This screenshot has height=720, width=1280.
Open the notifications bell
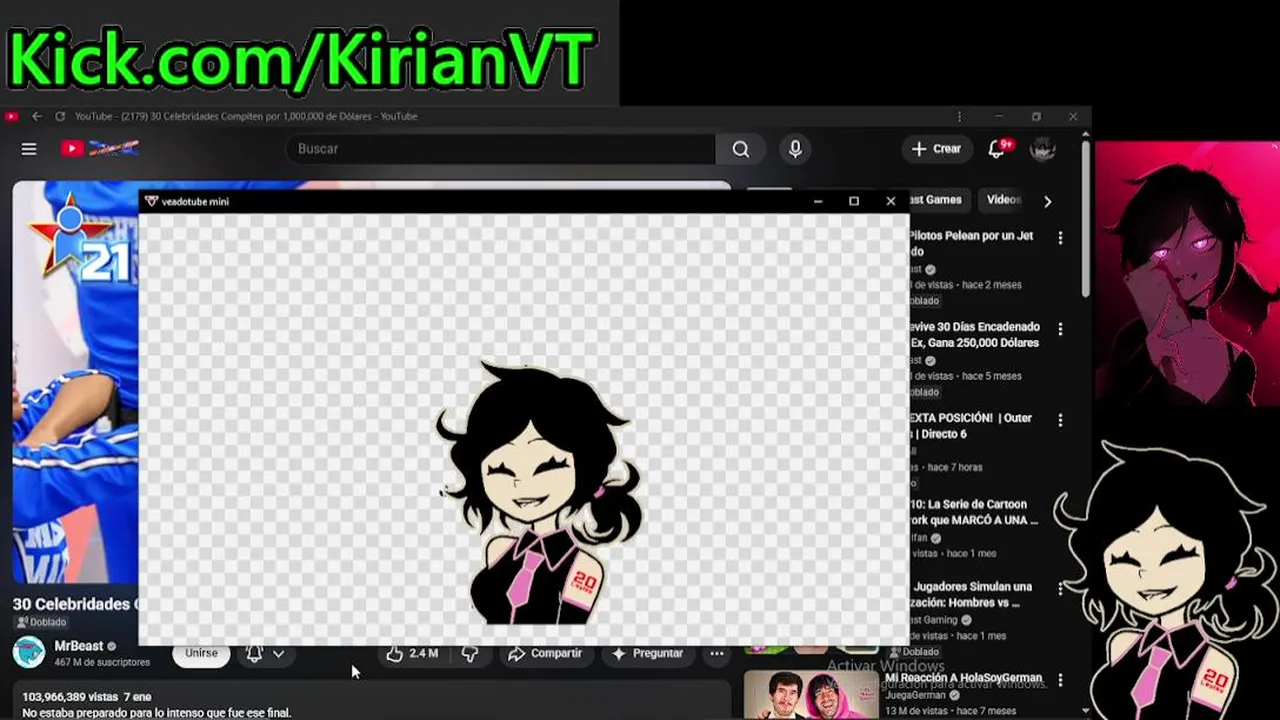[997, 149]
